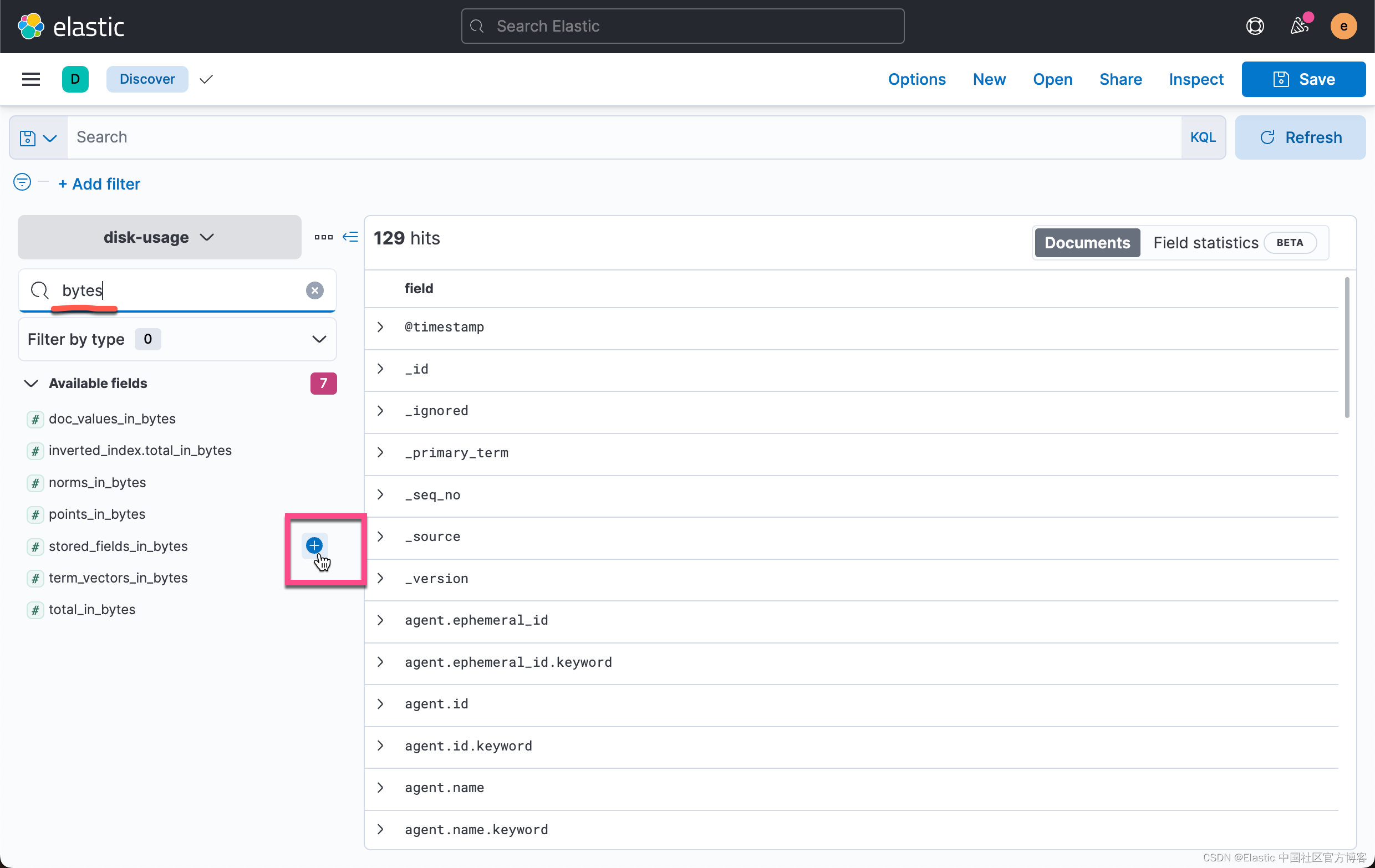Open the main hamburger navigation menu
Image resolution: width=1375 pixels, height=868 pixels.
[31, 79]
